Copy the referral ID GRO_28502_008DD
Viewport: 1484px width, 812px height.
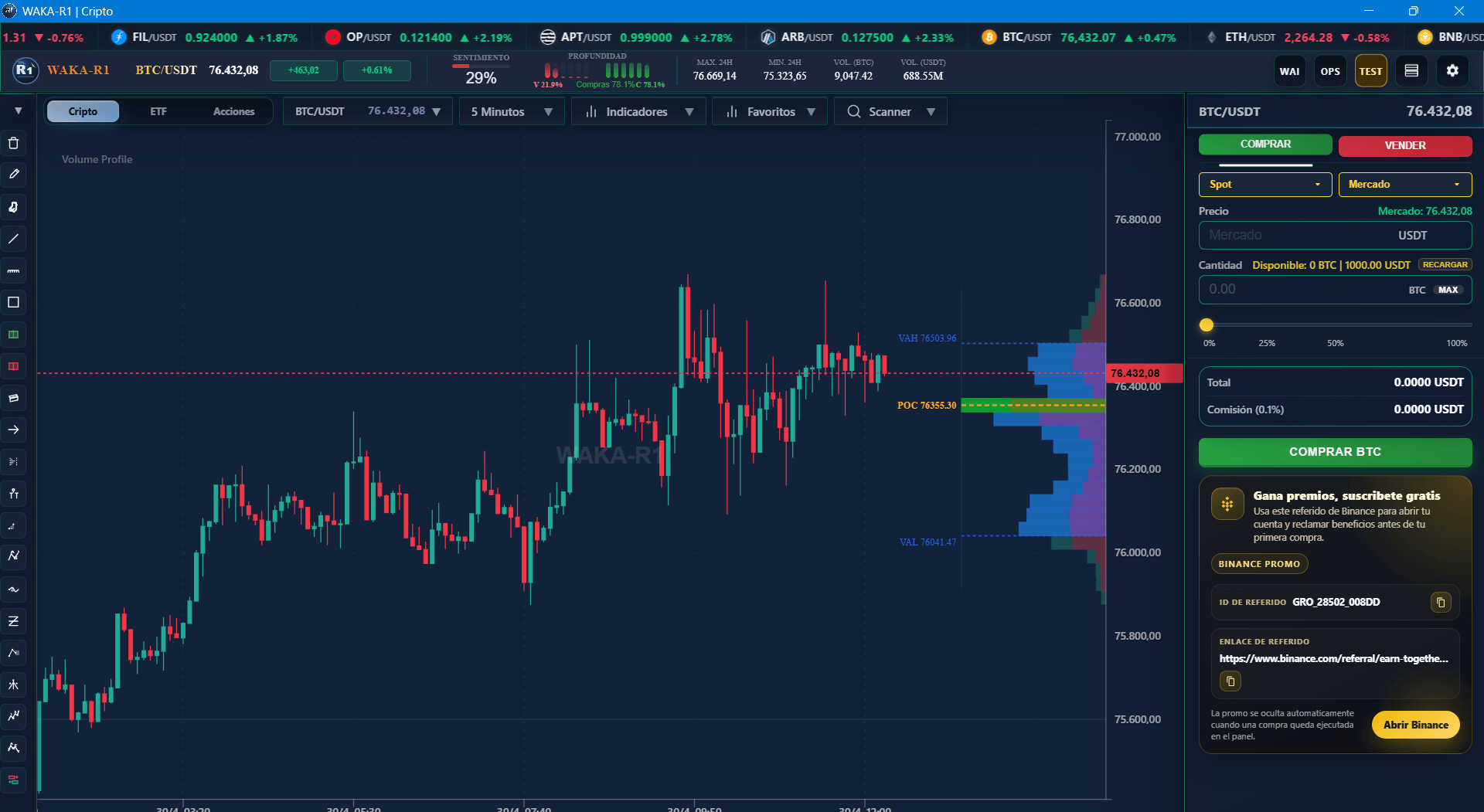(x=1441, y=602)
